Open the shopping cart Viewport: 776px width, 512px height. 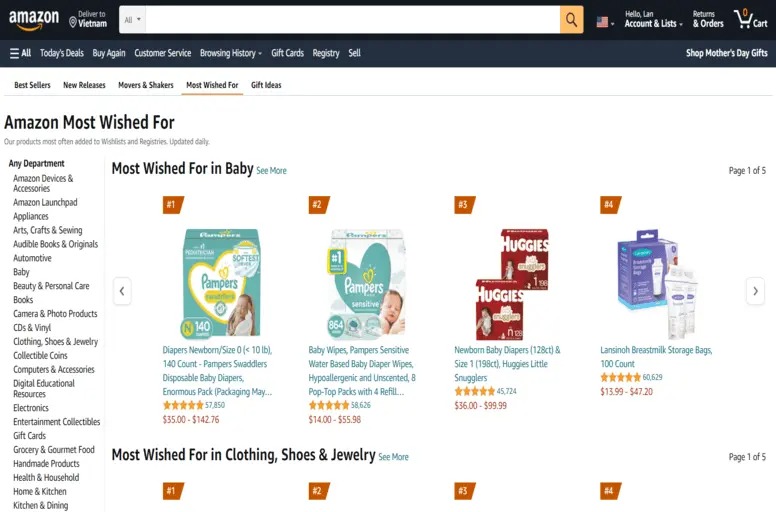point(750,20)
